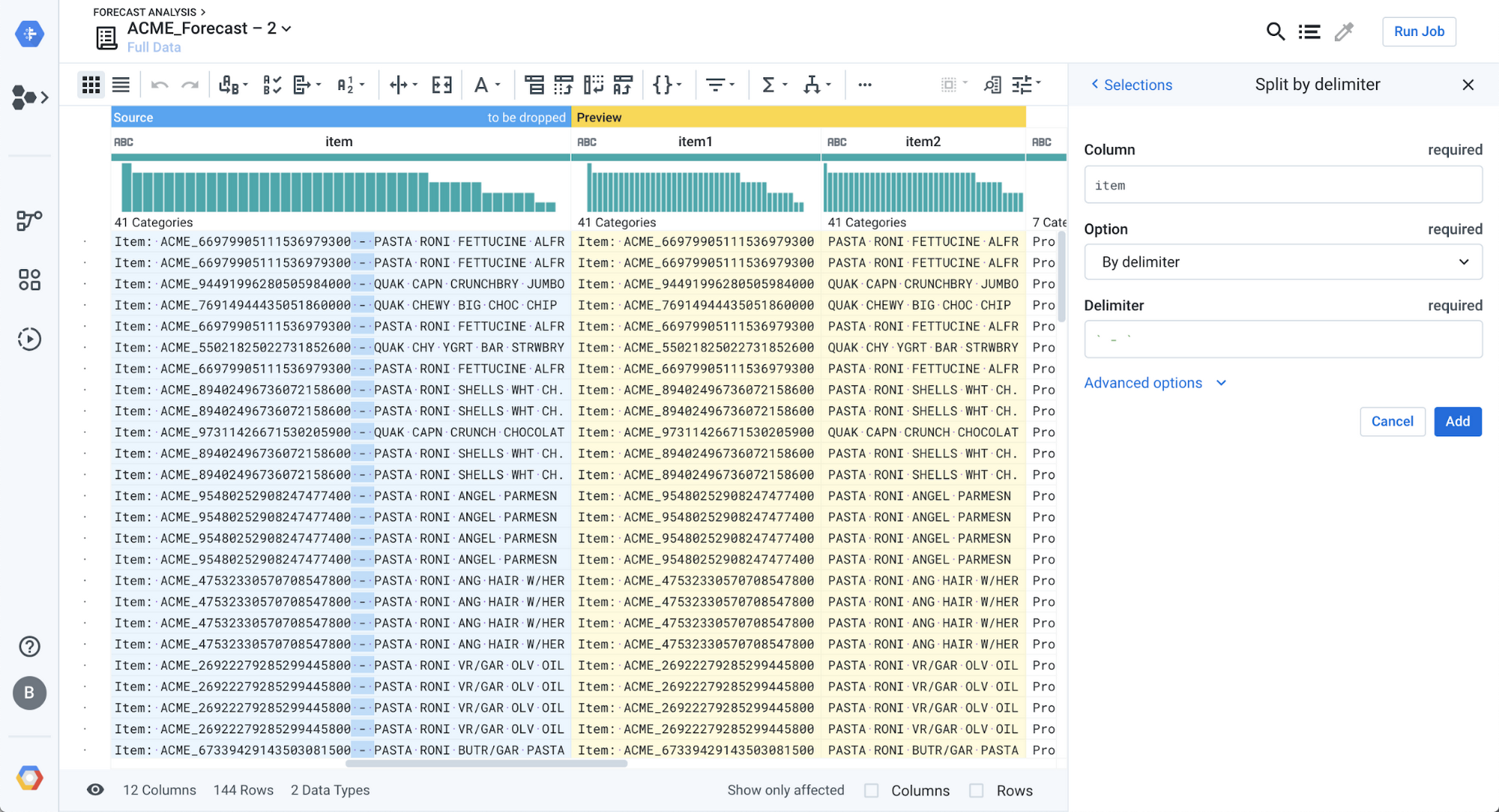
Task: Open the user avatar B
Action: 29,693
